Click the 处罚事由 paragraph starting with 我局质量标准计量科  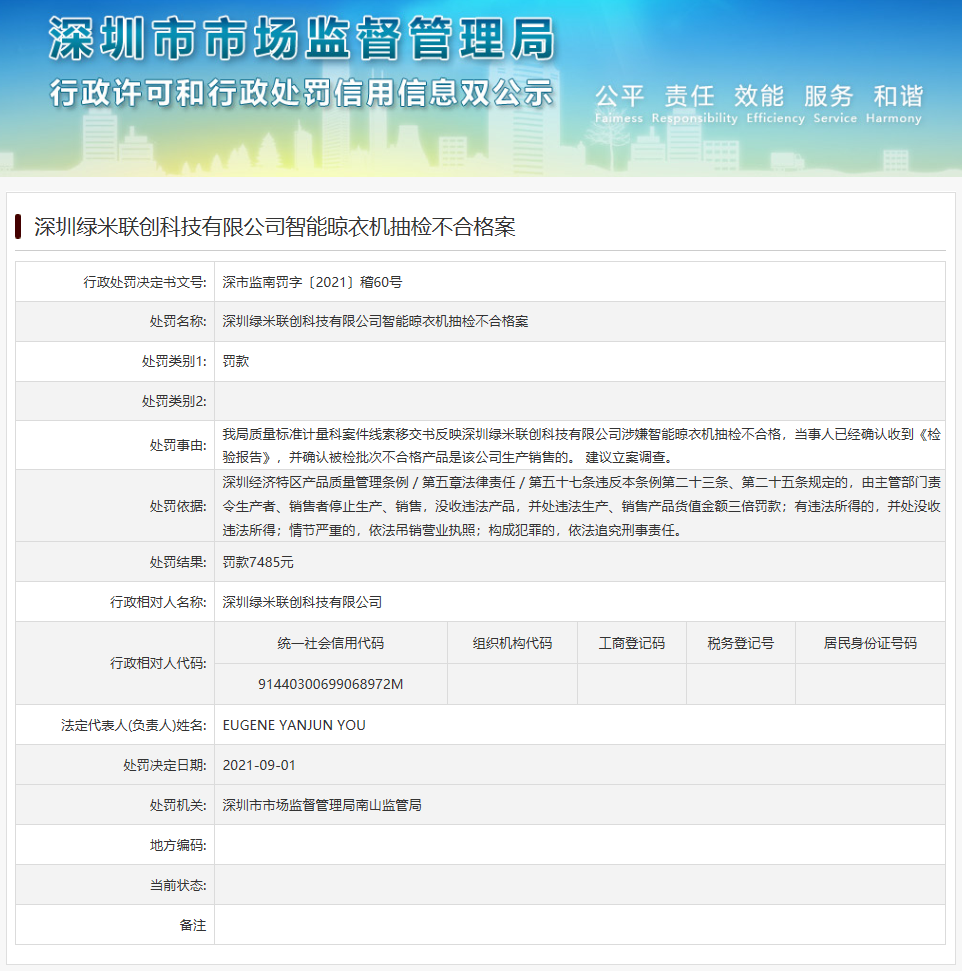tap(582, 446)
